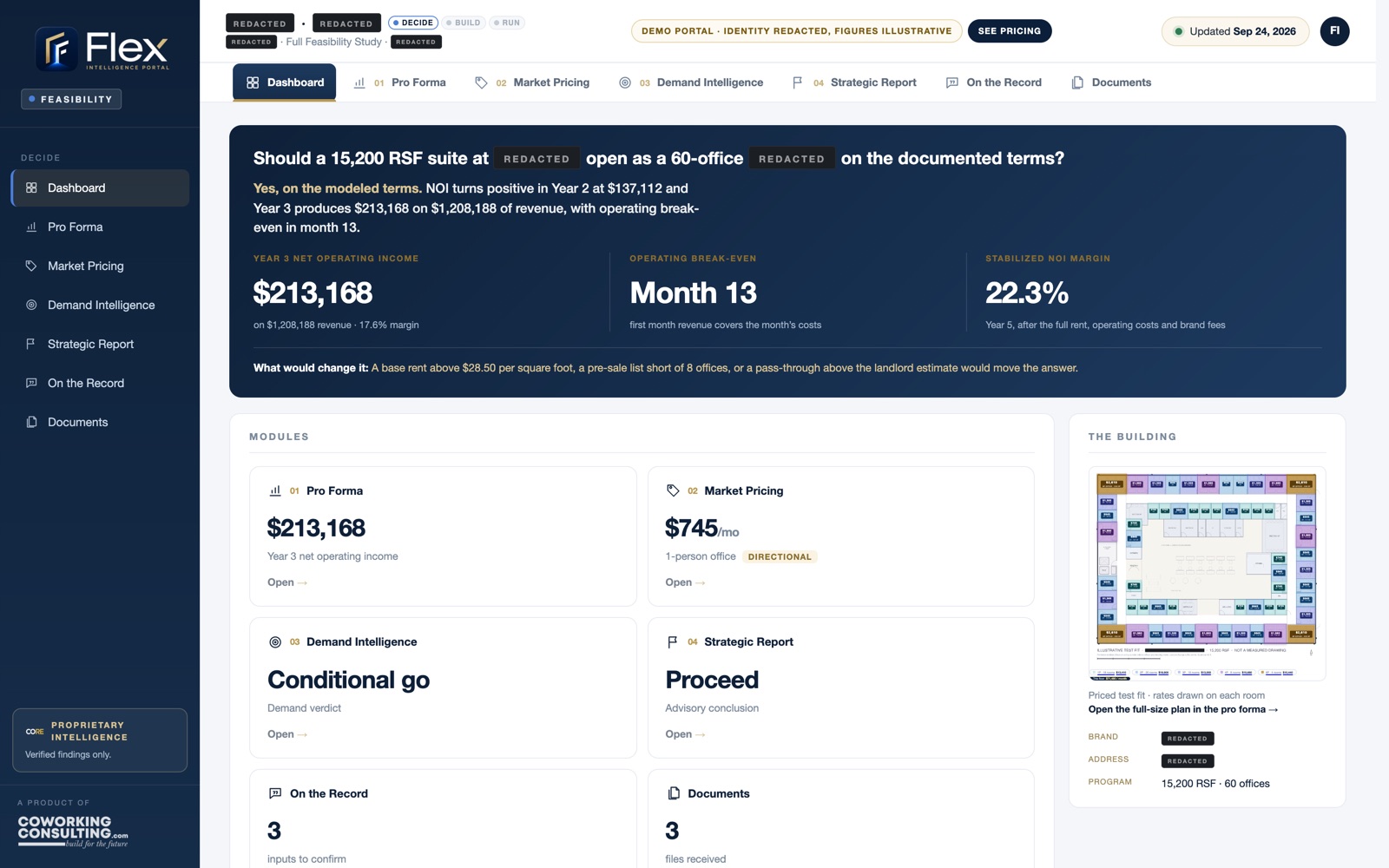
Task: Click the Strategic Report module card flag icon
Action: coord(673,642)
